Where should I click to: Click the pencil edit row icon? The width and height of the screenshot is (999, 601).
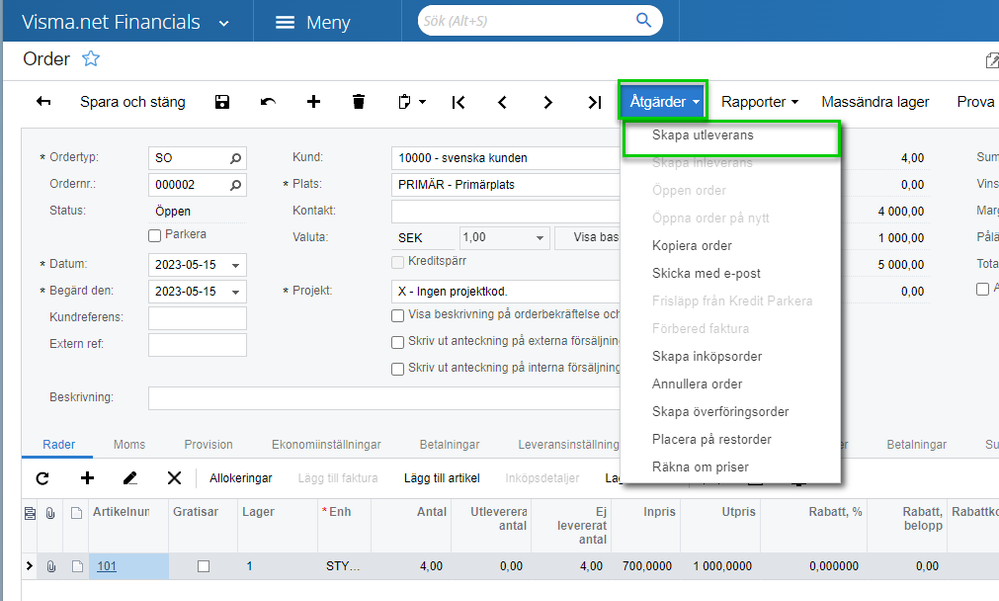130,478
